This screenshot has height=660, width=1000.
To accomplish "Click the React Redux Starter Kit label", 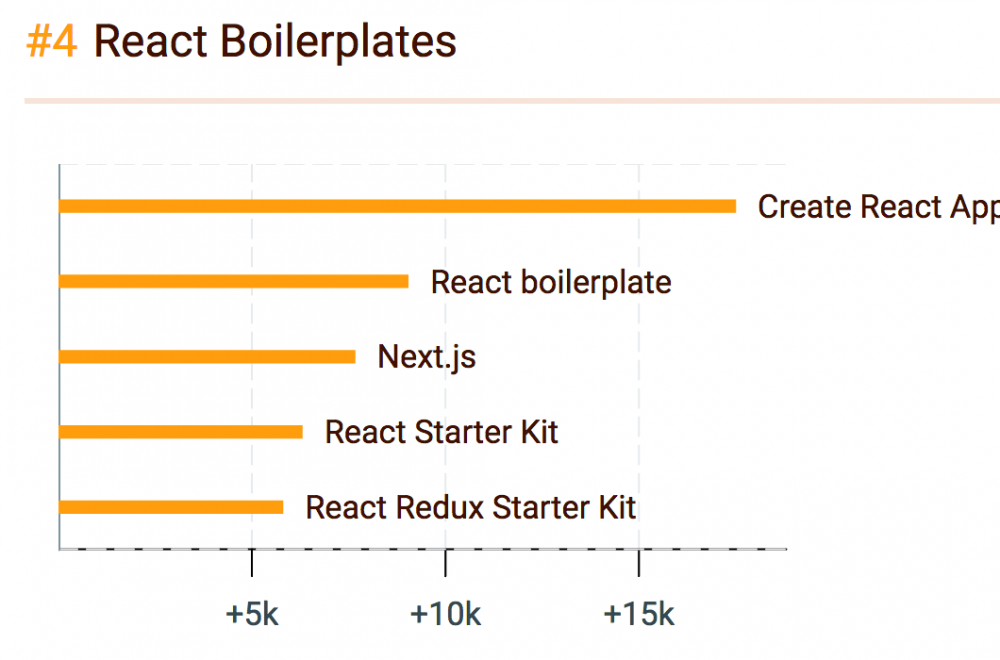I will click(470, 507).
